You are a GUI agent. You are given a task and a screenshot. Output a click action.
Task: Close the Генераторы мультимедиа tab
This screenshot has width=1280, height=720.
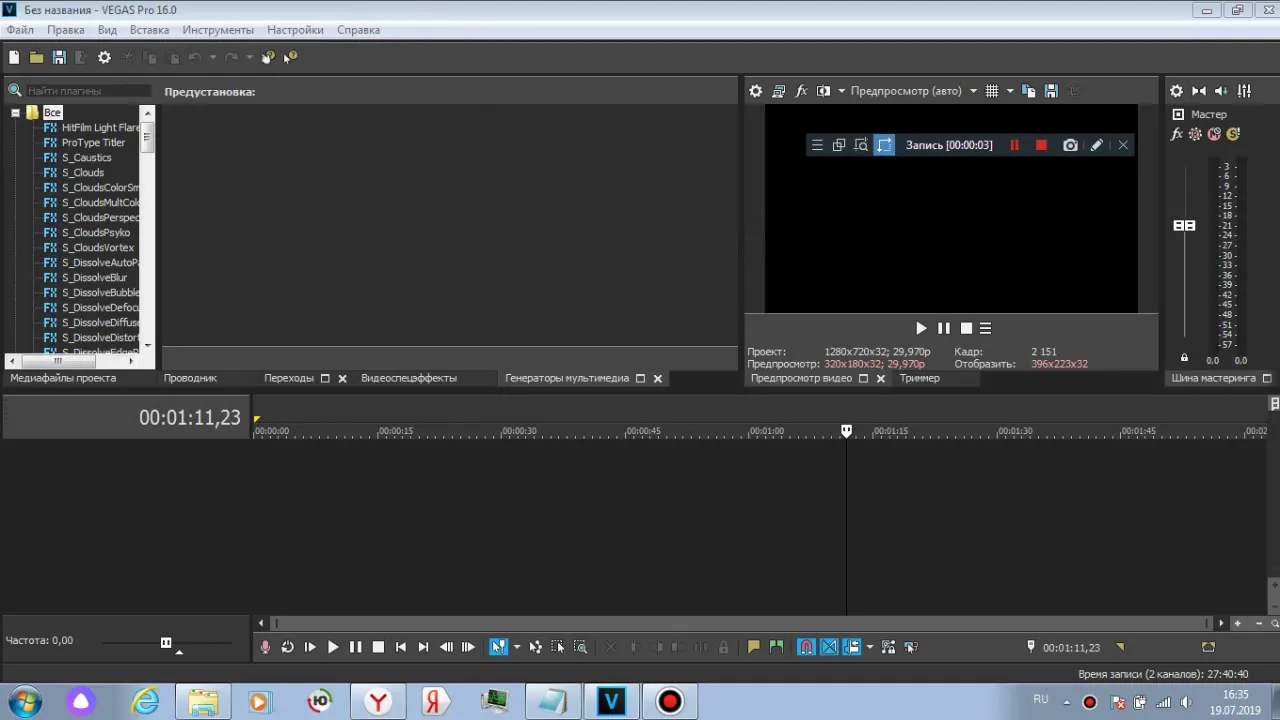[658, 379]
